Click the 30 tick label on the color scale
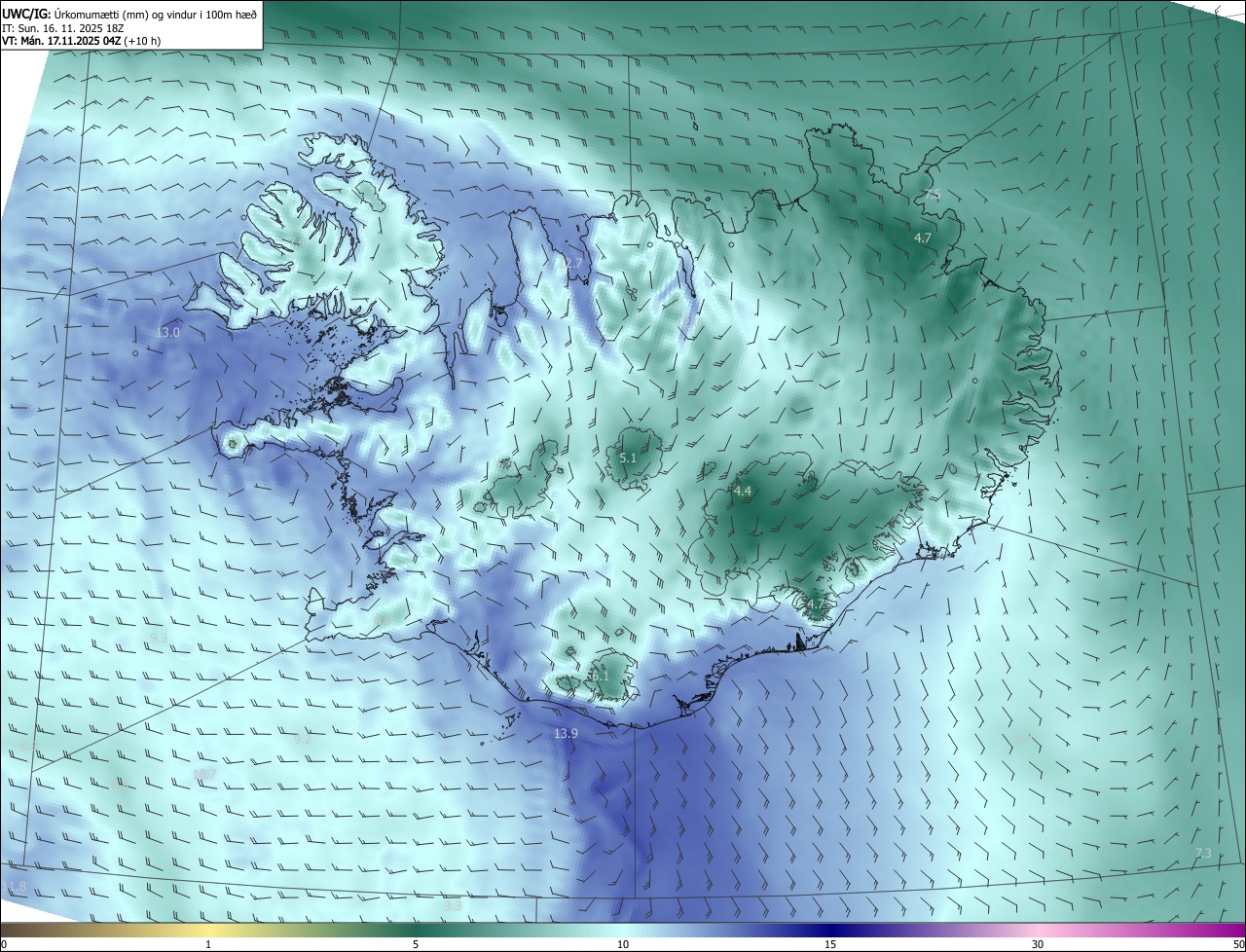Screen dimensions: 1246x952 pyautogui.click(x=1038, y=944)
